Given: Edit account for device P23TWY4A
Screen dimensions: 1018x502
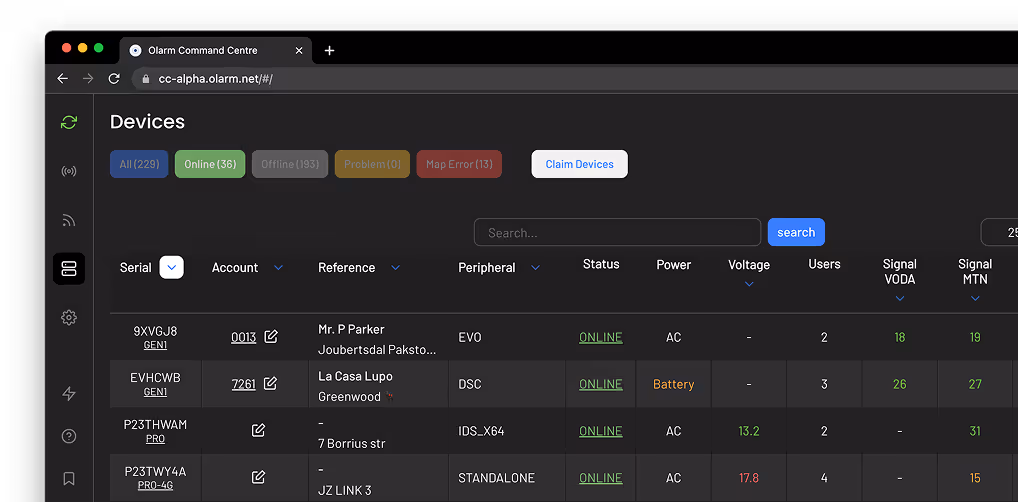Looking at the screenshot, I should point(258,477).
